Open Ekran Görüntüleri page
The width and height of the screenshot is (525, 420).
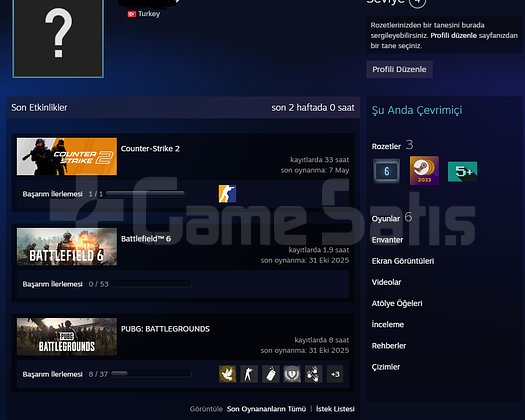pyautogui.click(x=403, y=261)
